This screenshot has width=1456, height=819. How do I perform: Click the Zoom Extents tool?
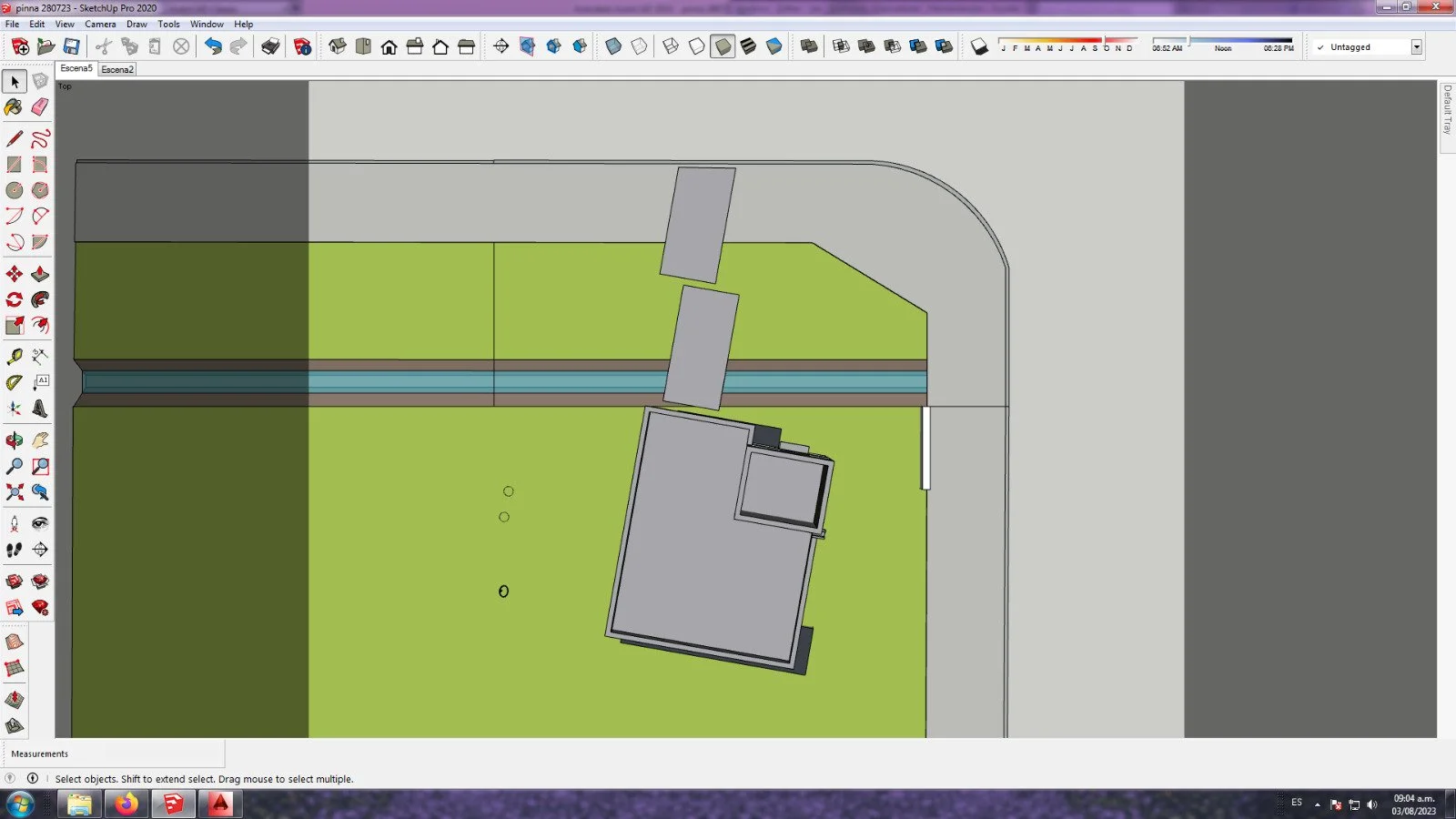click(x=14, y=492)
